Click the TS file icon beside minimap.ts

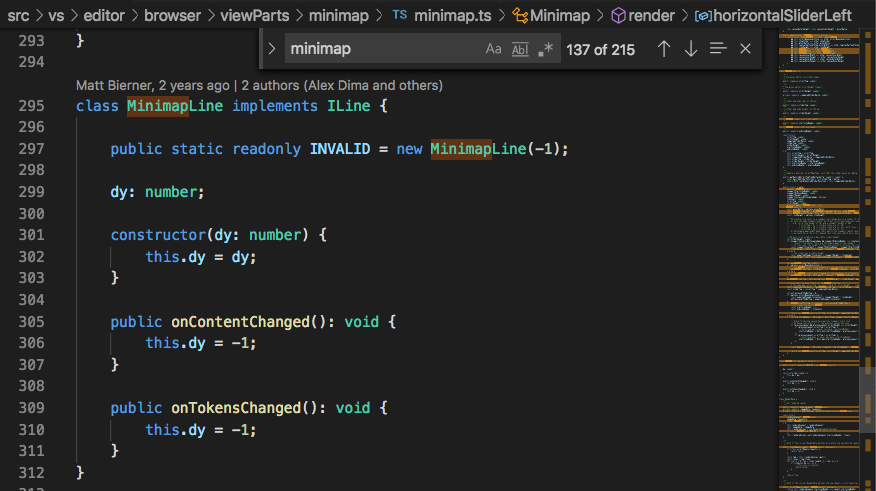400,16
